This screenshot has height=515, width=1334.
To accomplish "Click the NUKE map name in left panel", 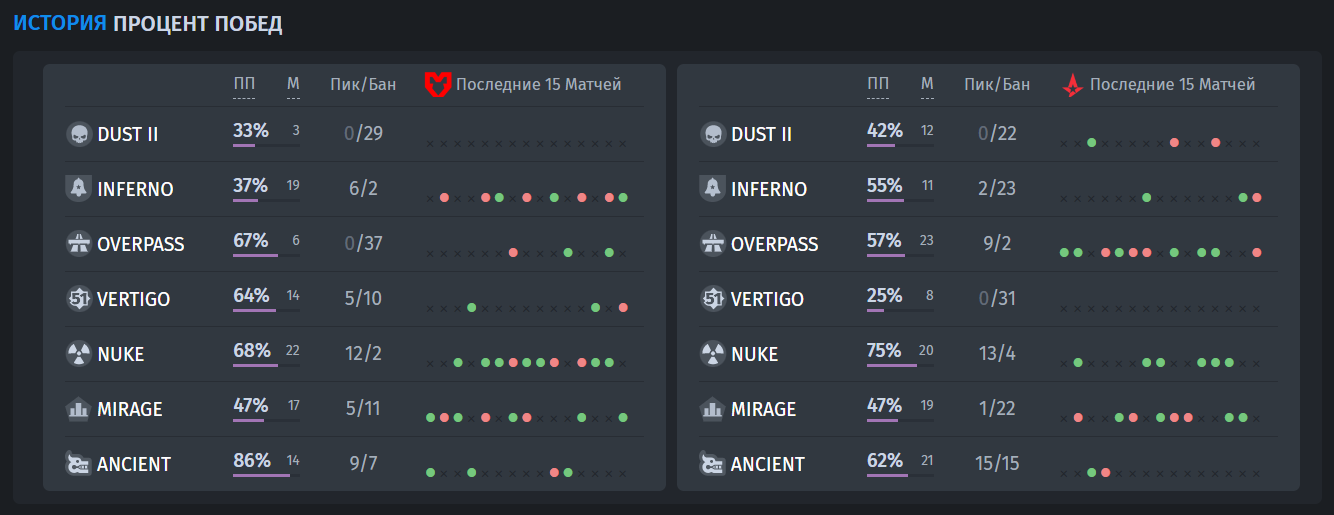I will point(121,355).
